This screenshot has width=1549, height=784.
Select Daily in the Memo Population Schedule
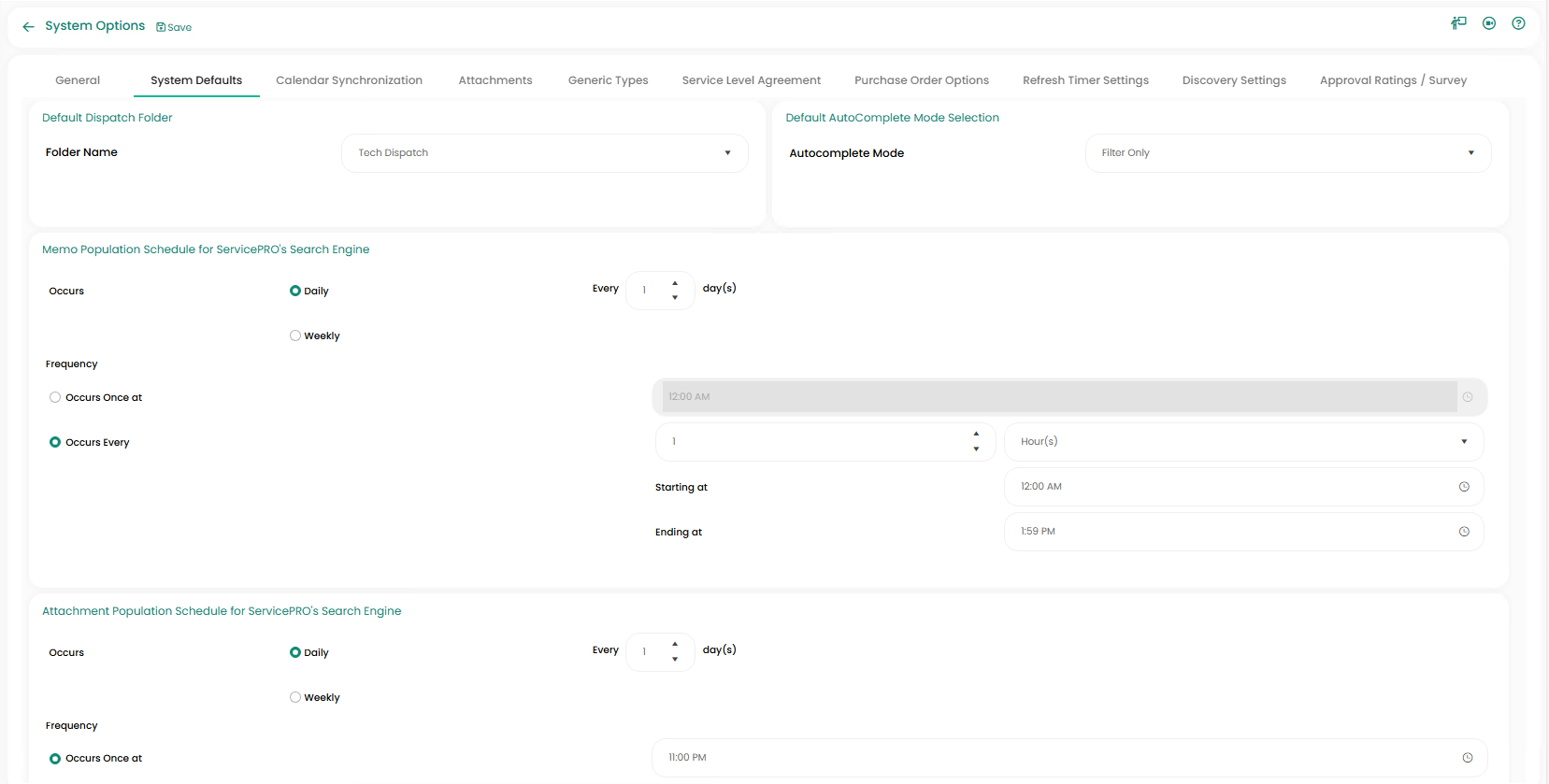[x=295, y=291]
